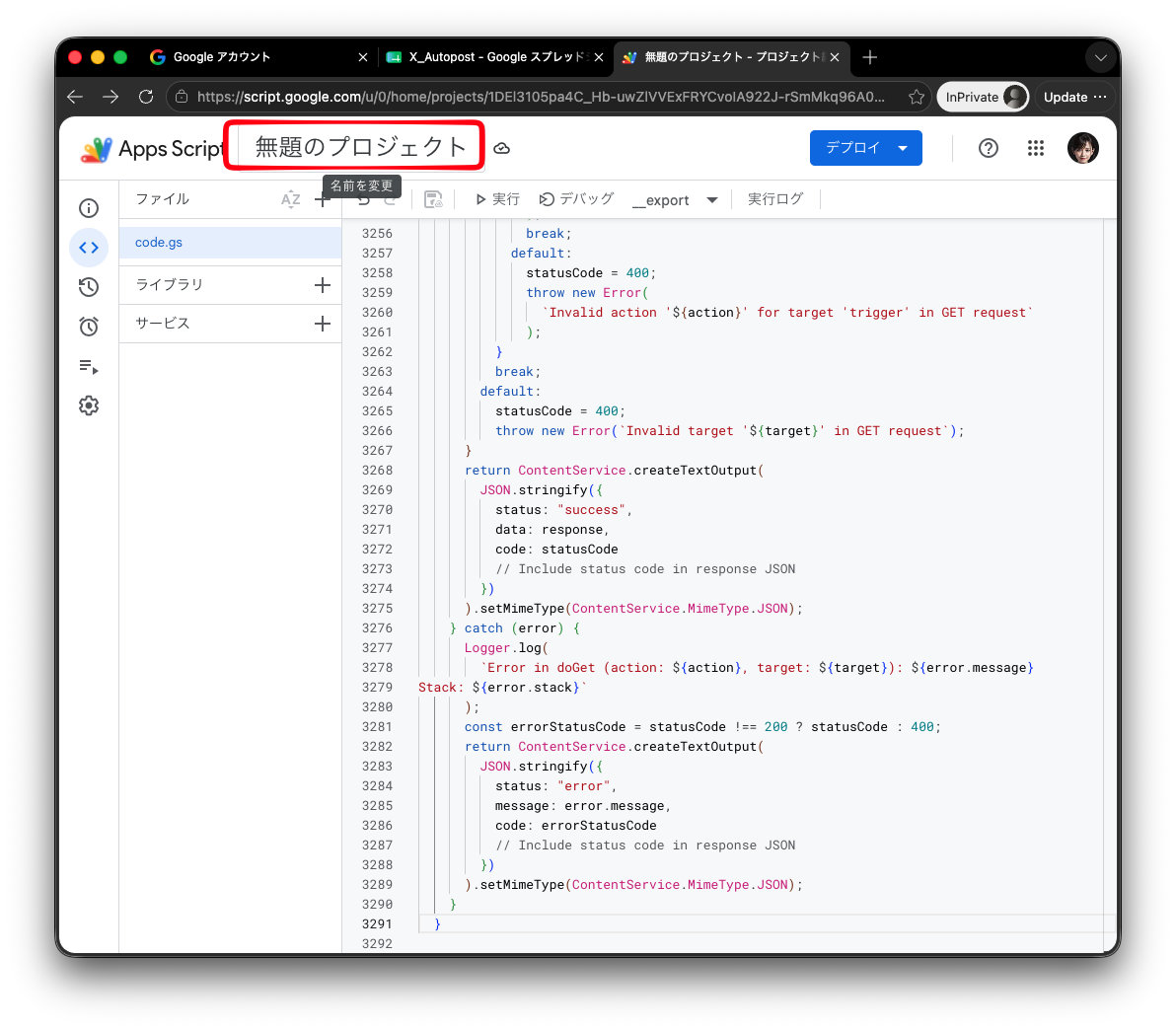Viewport: 1176px width, 1030px height.
Task: Open Project Settings gear icon
Action: point(89,405)
